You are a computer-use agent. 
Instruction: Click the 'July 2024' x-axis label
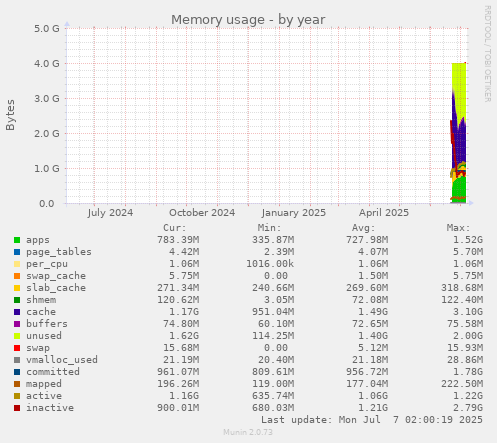tap(110, 213)
